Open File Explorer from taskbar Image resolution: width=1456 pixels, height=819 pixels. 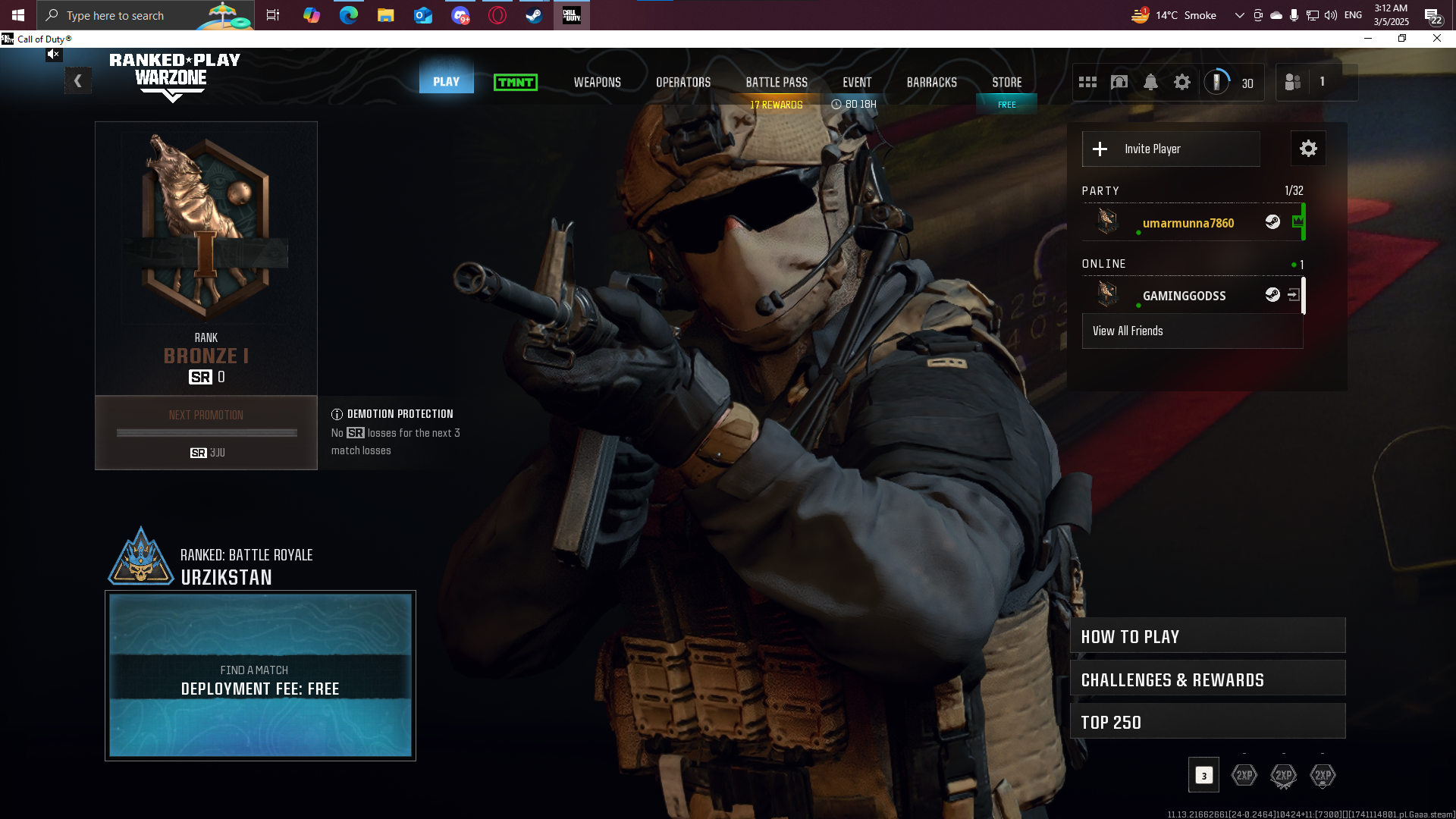tap(385, 15)
